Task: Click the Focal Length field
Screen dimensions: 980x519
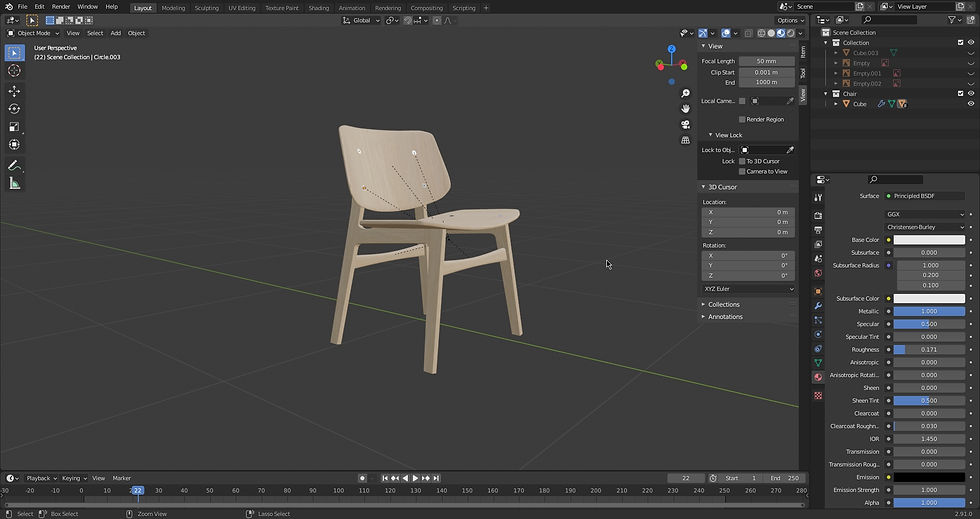Action: pos(767,61)
